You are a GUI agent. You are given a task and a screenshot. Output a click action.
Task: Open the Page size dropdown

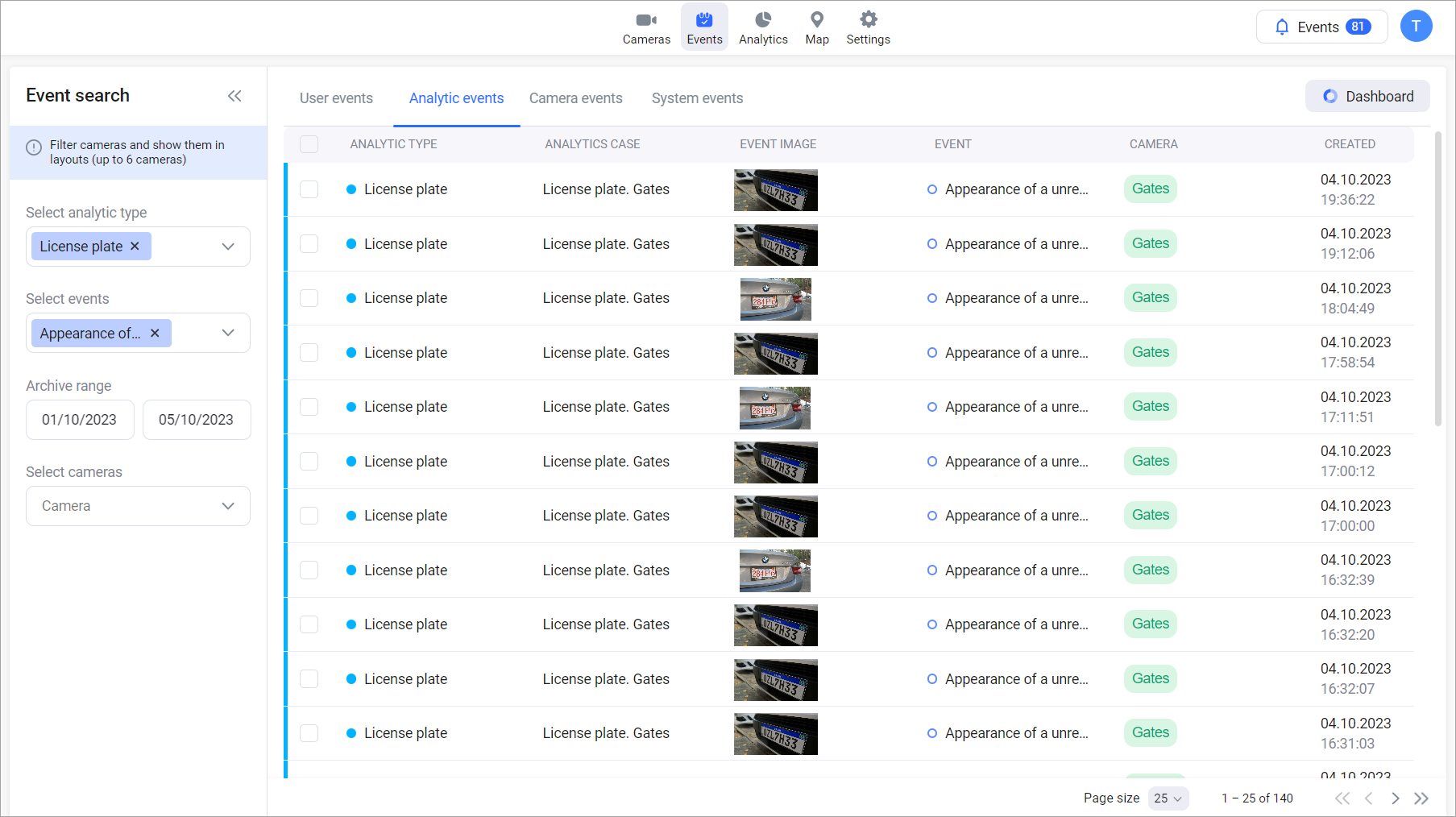1168,798
